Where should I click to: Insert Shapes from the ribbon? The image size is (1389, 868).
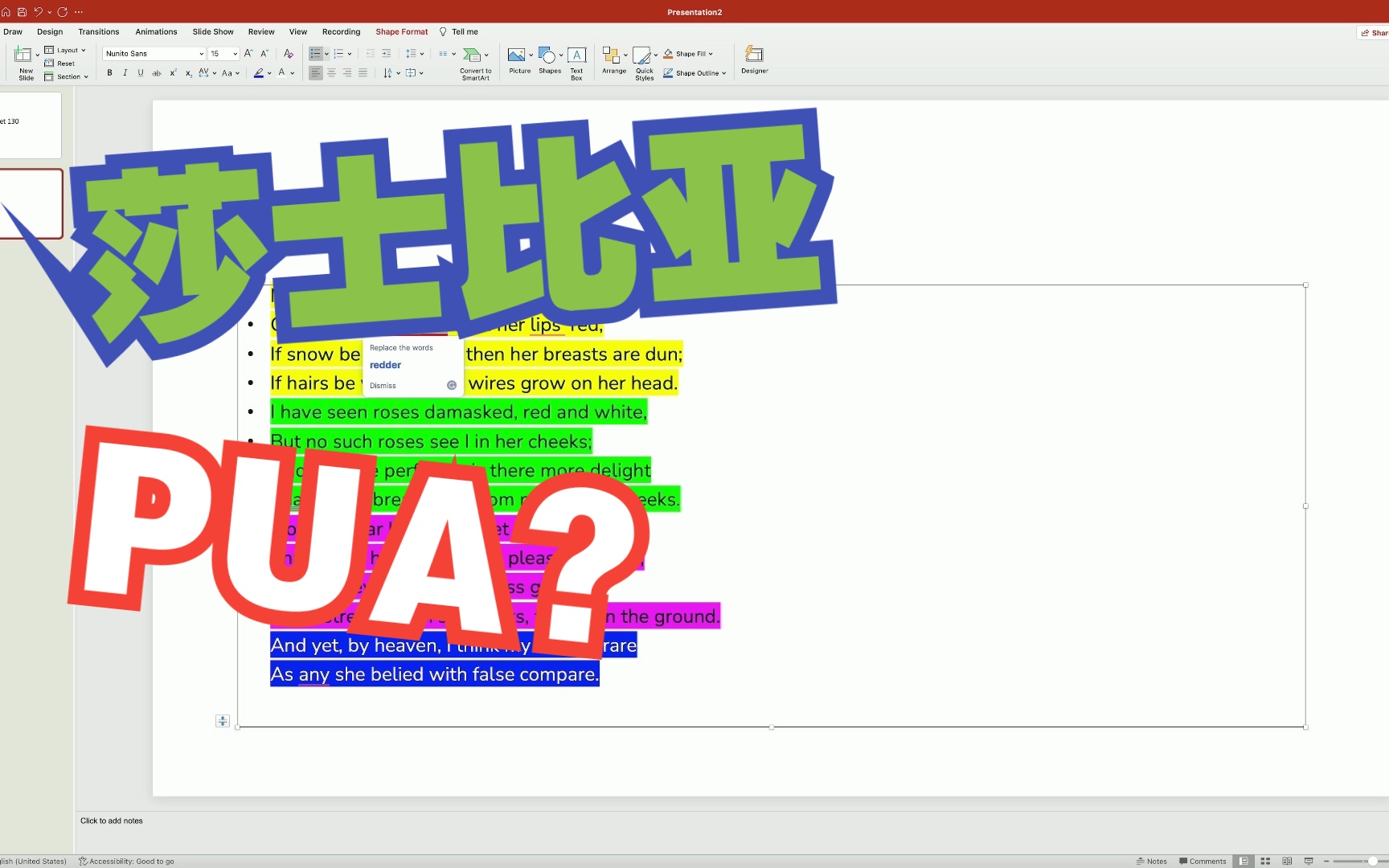pyautogui.click(x=550, y=60)
